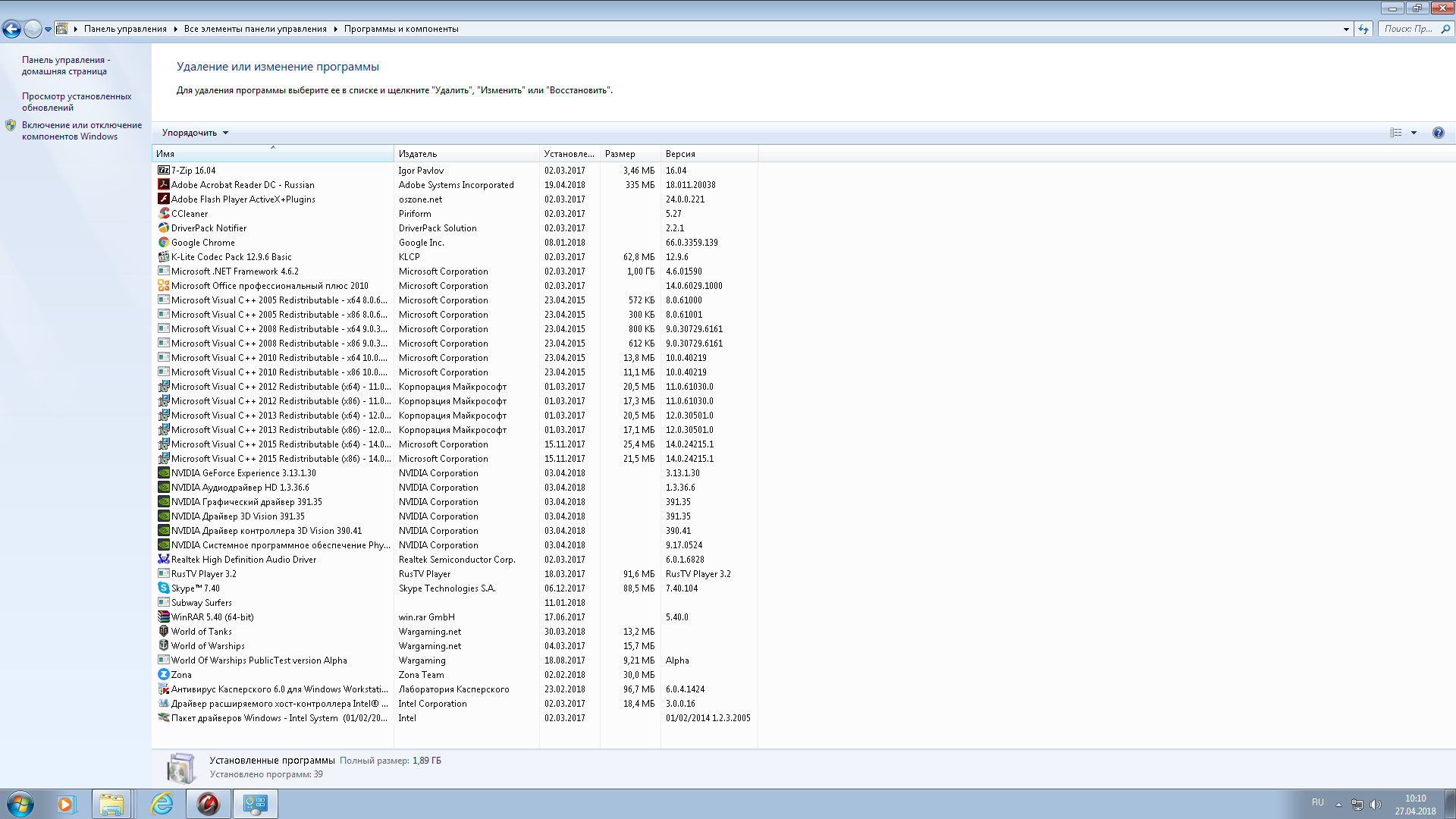Click the Google Chrome icon in list
This screenshot has height=819, width=1456.
pyautogui.click(x=163, y=243)
